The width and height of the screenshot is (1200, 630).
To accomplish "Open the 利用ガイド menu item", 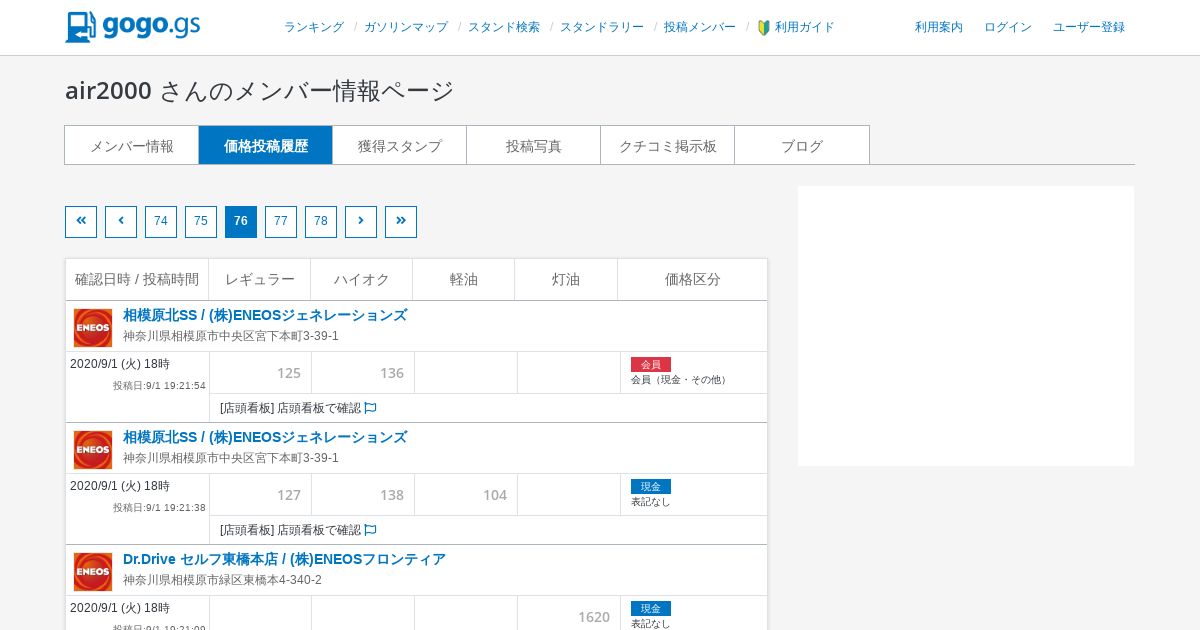I will (805, 27).
